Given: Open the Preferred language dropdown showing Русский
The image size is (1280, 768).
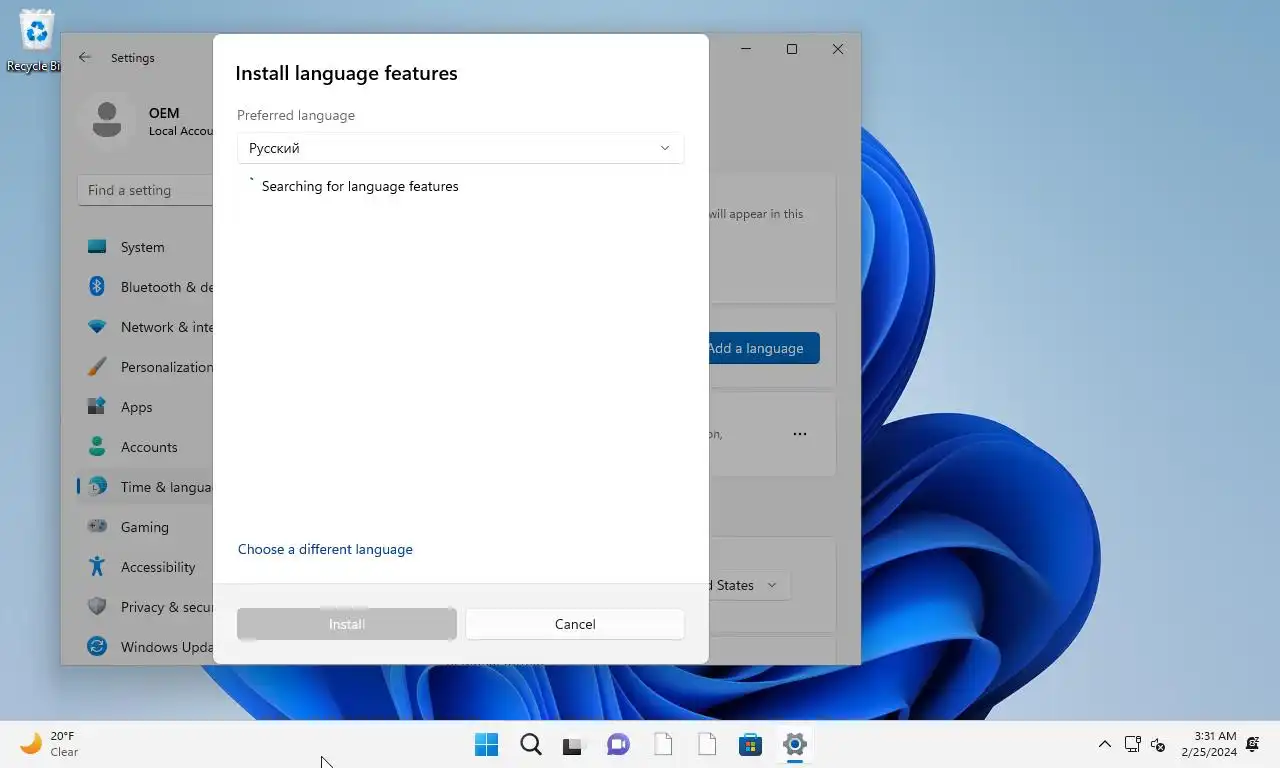Looking at the screenshot, I should pyautogui.click(x=460, y=148).
